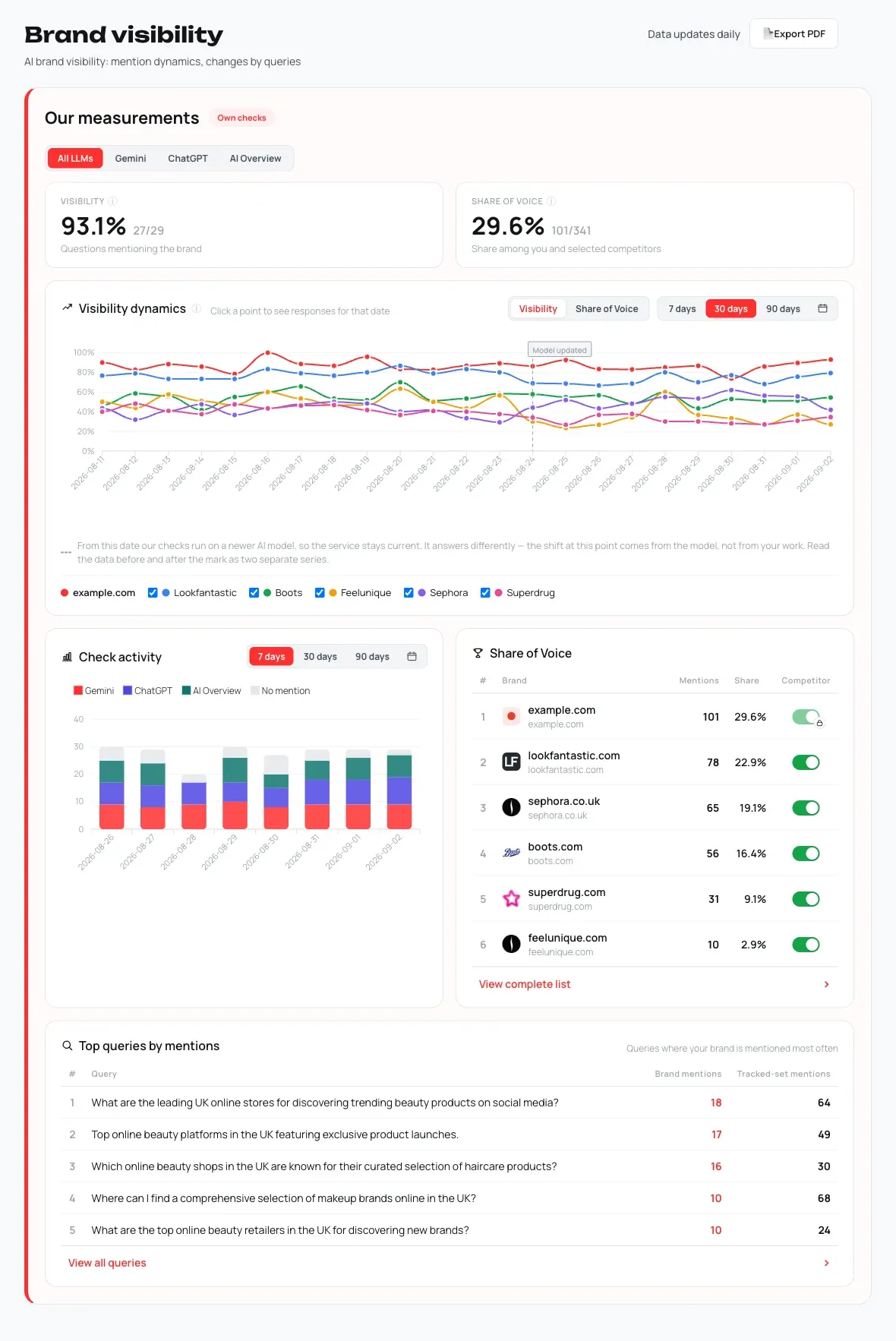Click the Share of Voice trophy icon
This screenshot has height=1341, width=896.
478,653
